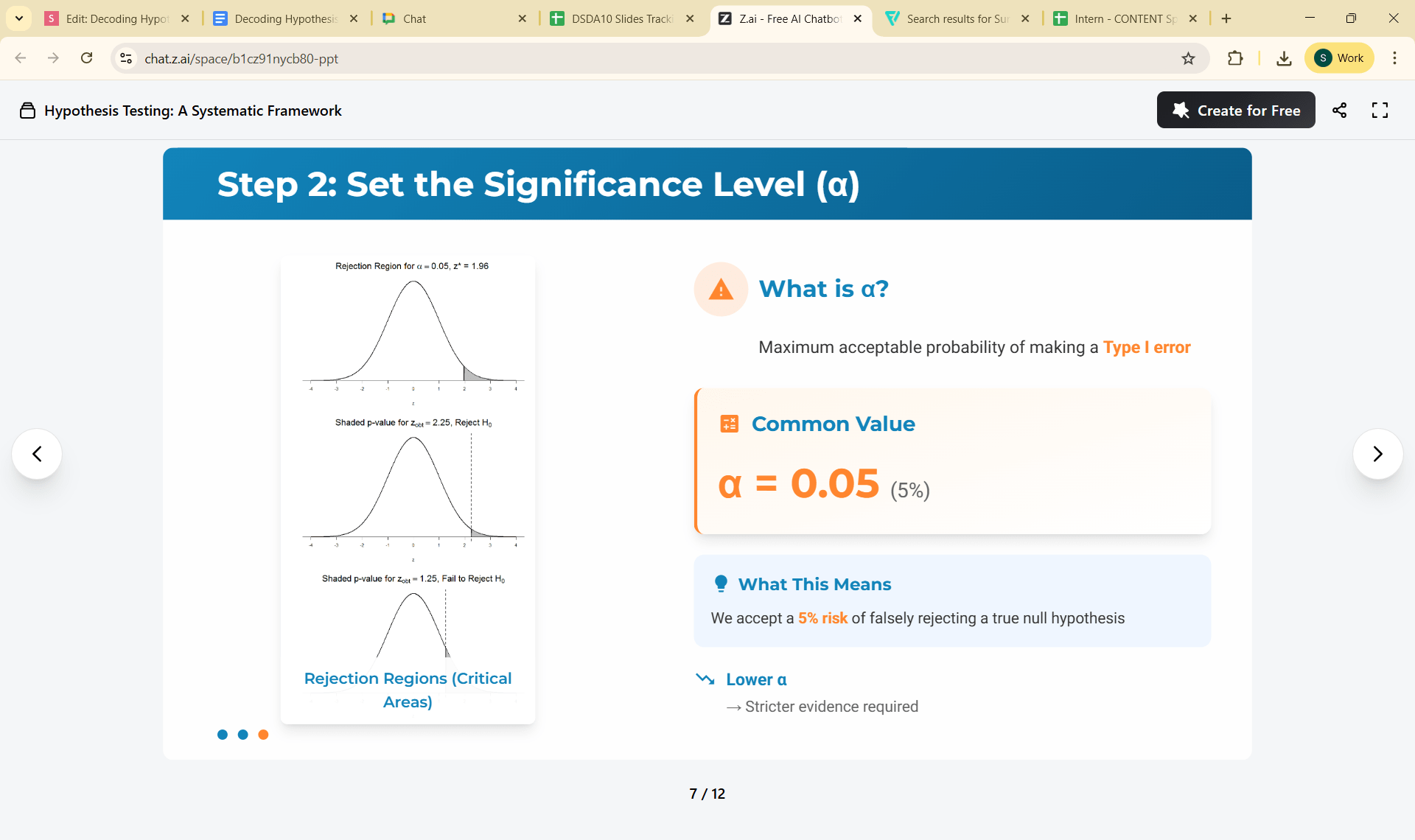Viewport: 1415px width, 840px height.
Task: Select the orange third carousel dot
Action: [263, 735]
